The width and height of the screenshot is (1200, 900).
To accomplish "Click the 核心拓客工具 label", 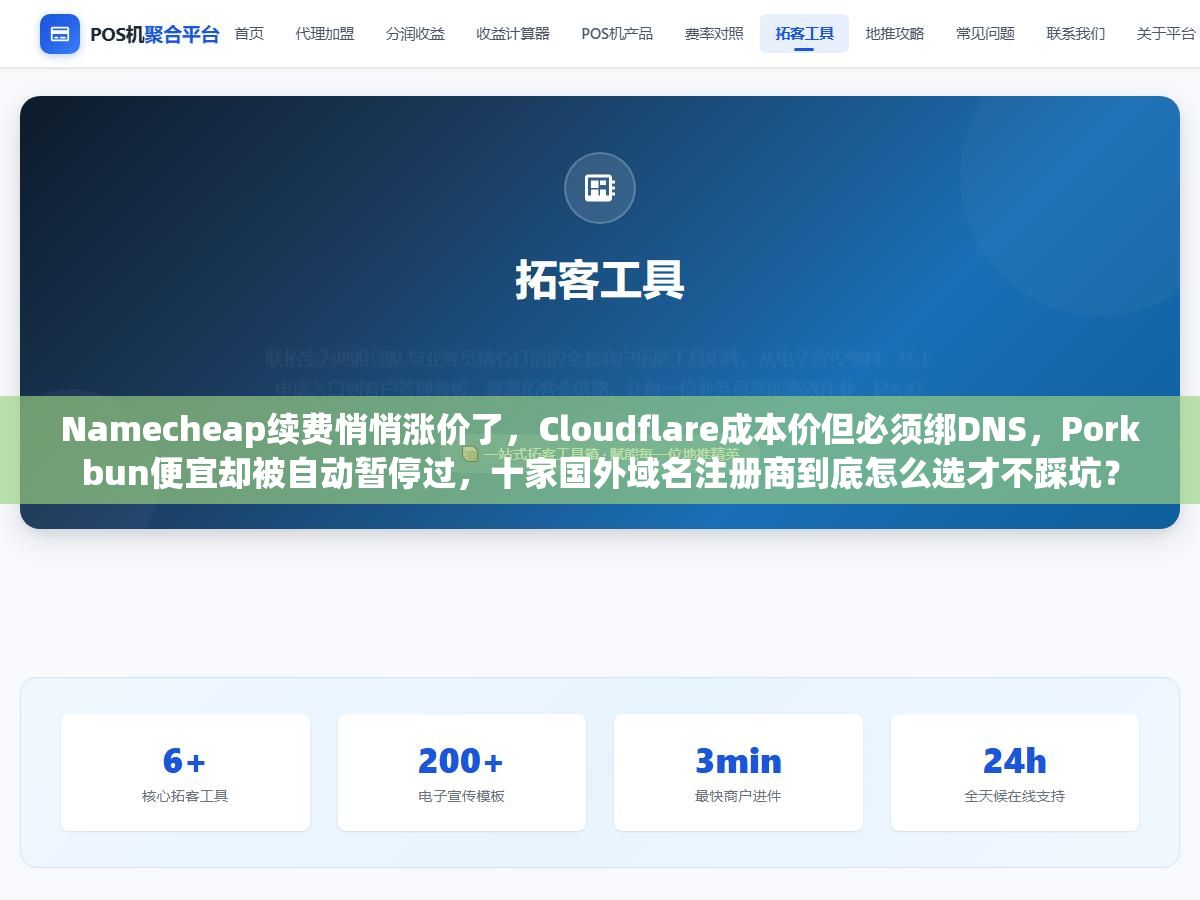I will click(185, 796).
